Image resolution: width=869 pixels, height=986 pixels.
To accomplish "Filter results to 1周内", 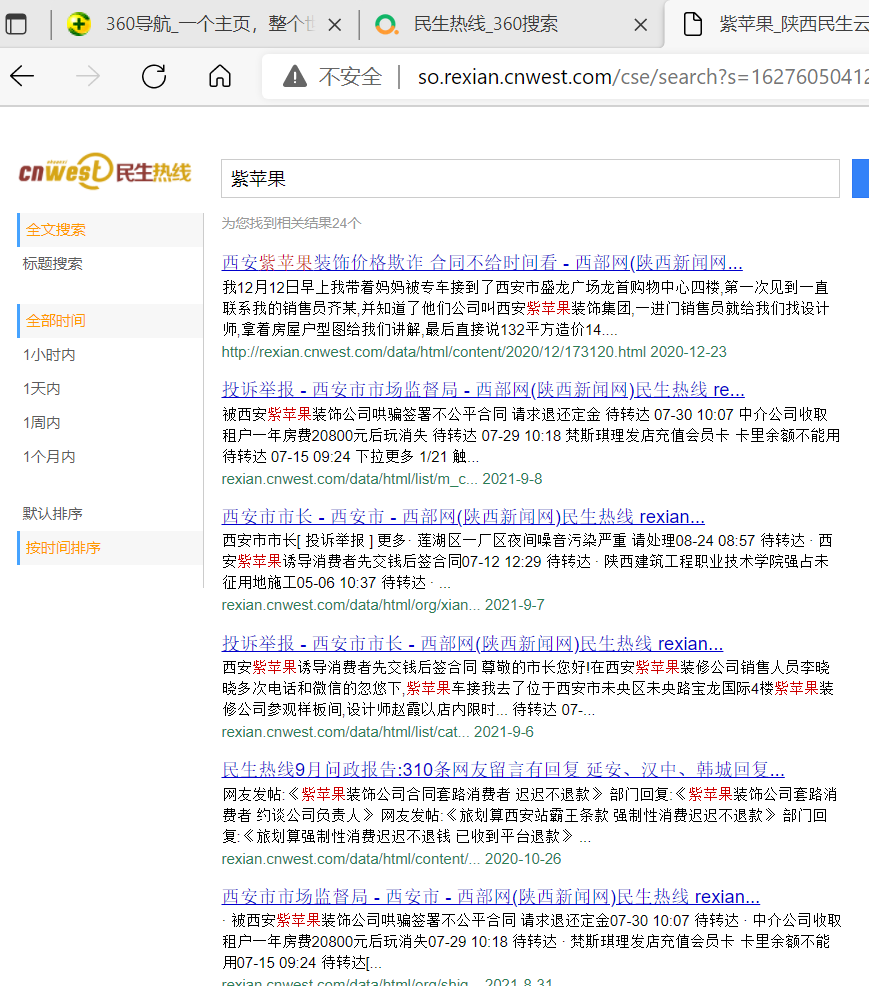I will [x=42, y=423].
